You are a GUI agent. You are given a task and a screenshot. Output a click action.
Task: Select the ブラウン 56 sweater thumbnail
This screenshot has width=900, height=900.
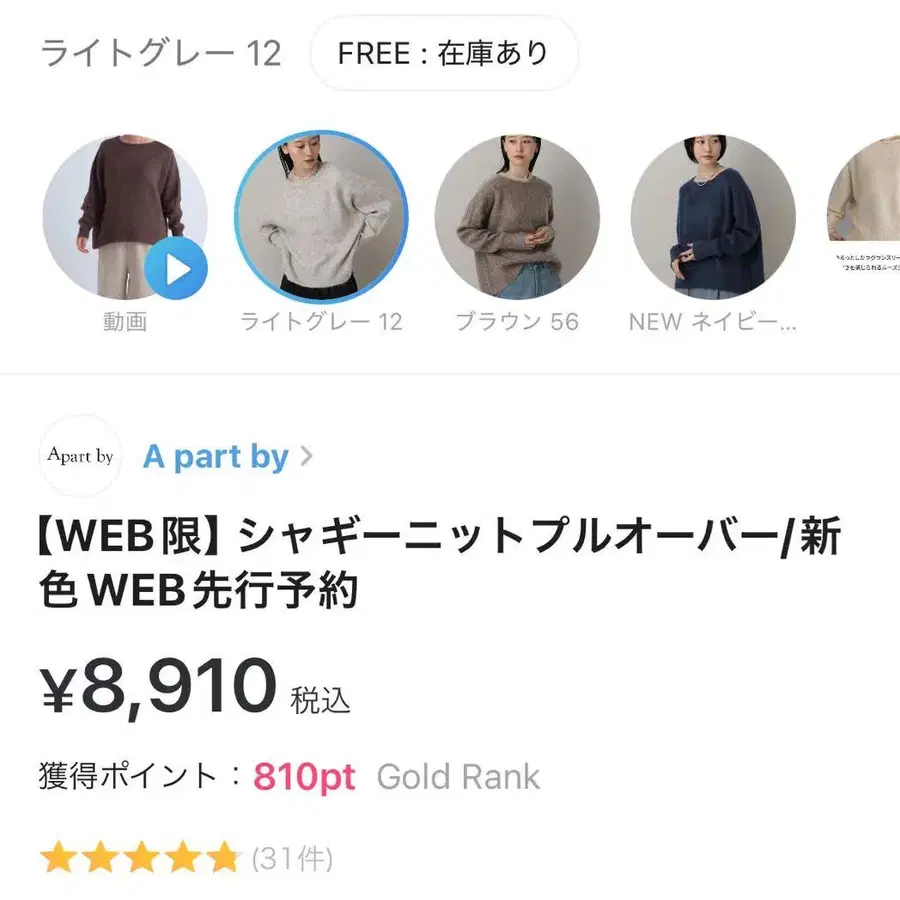[517, 217]
